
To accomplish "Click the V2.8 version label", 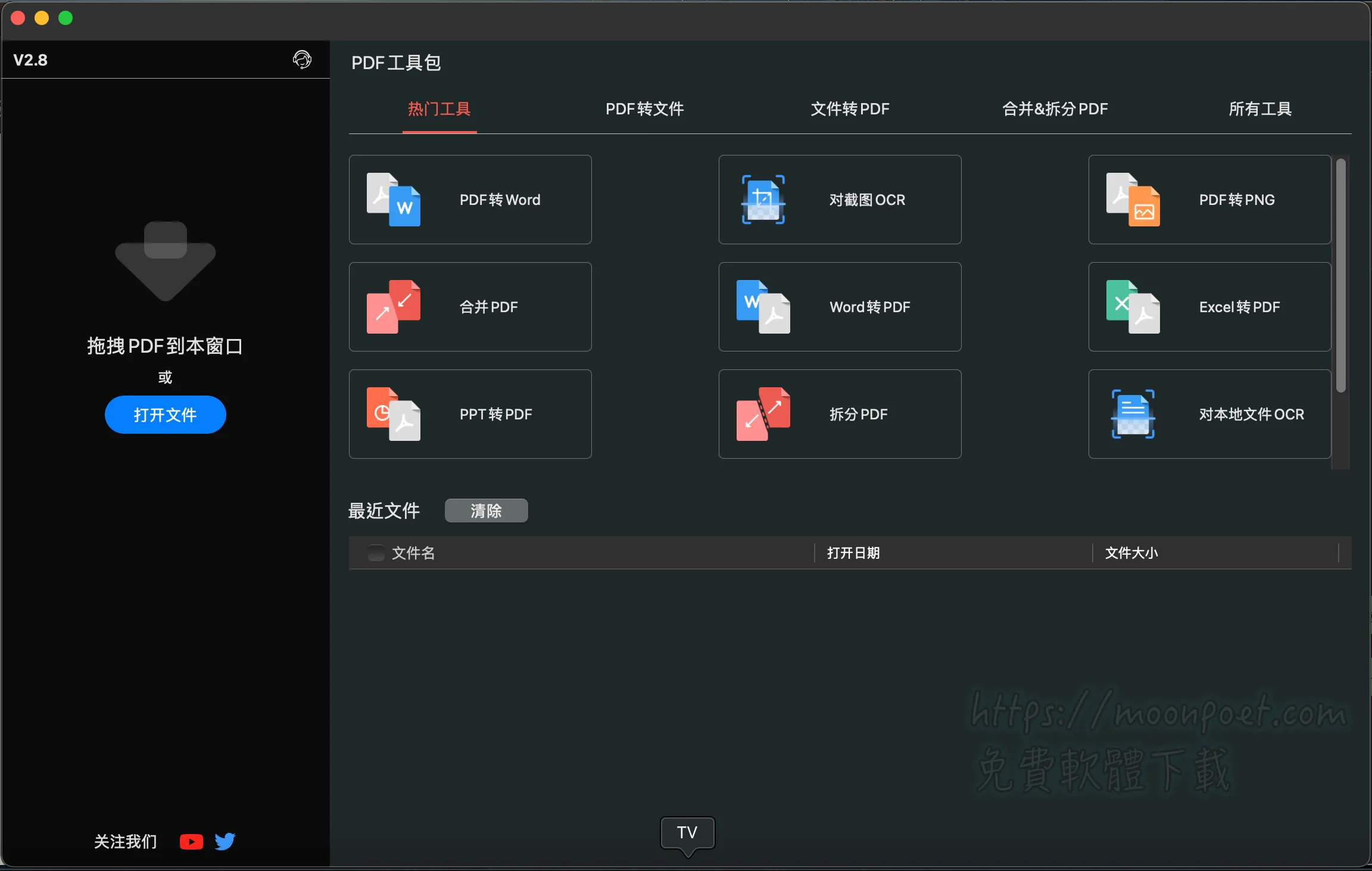I will point(30,60).
